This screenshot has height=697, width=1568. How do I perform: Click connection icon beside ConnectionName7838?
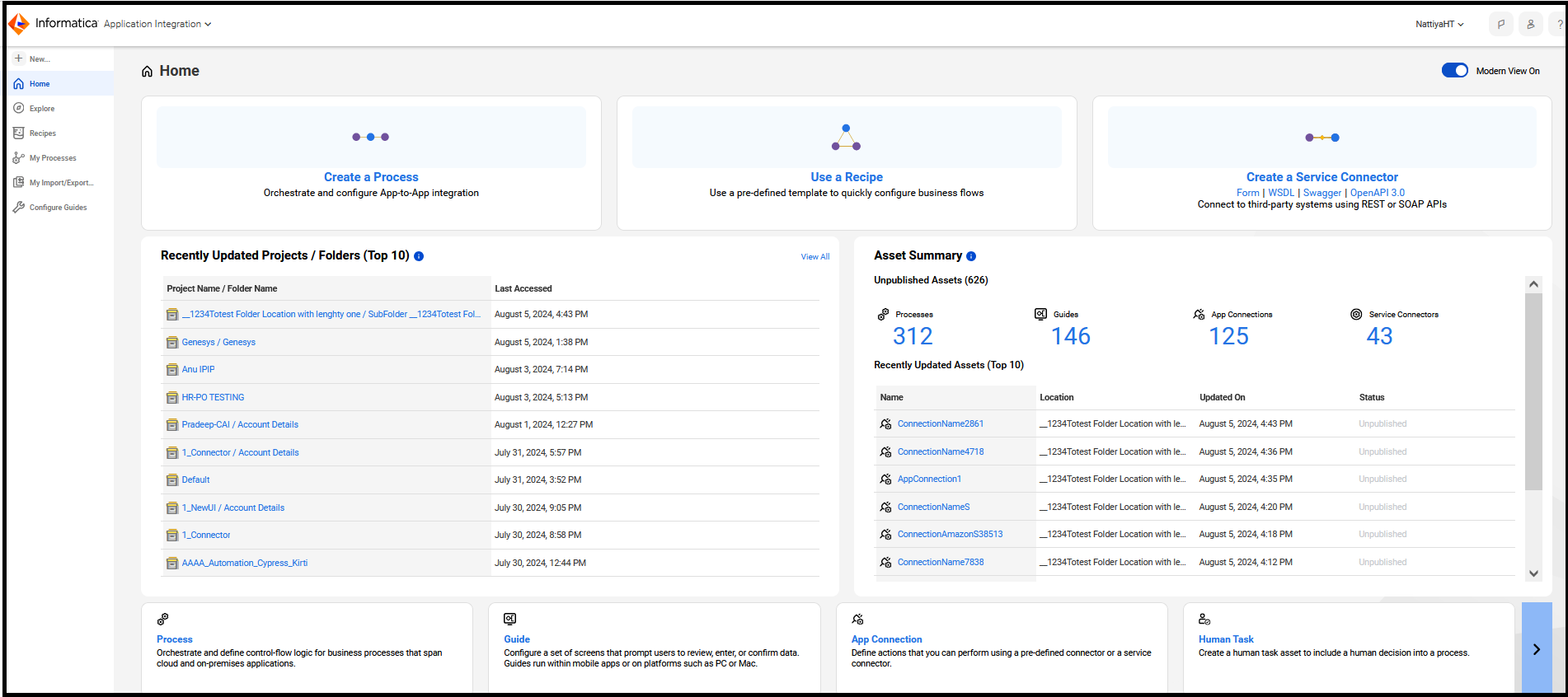pos(885,562)
